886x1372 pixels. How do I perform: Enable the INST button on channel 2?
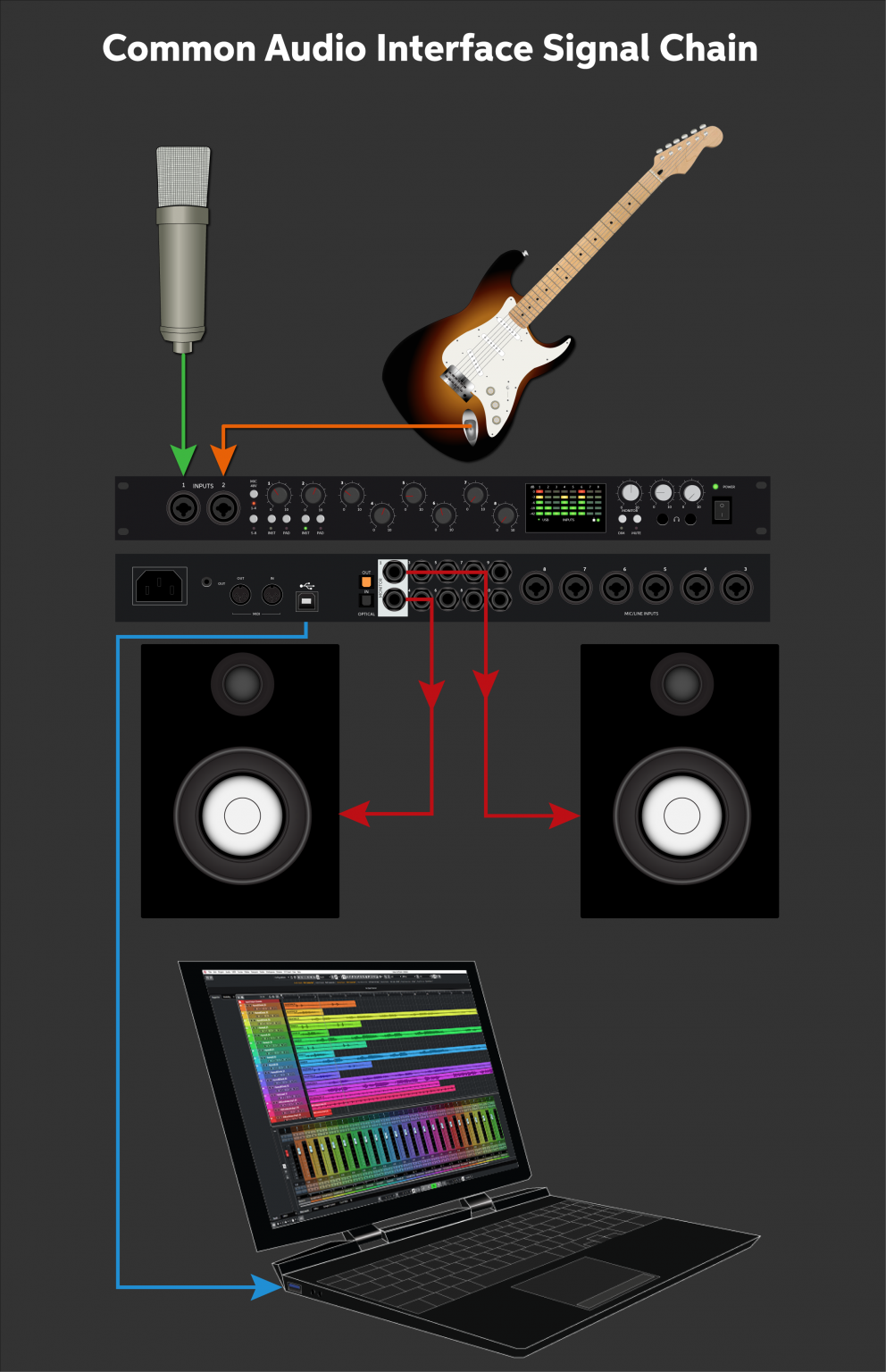[306, 519]
